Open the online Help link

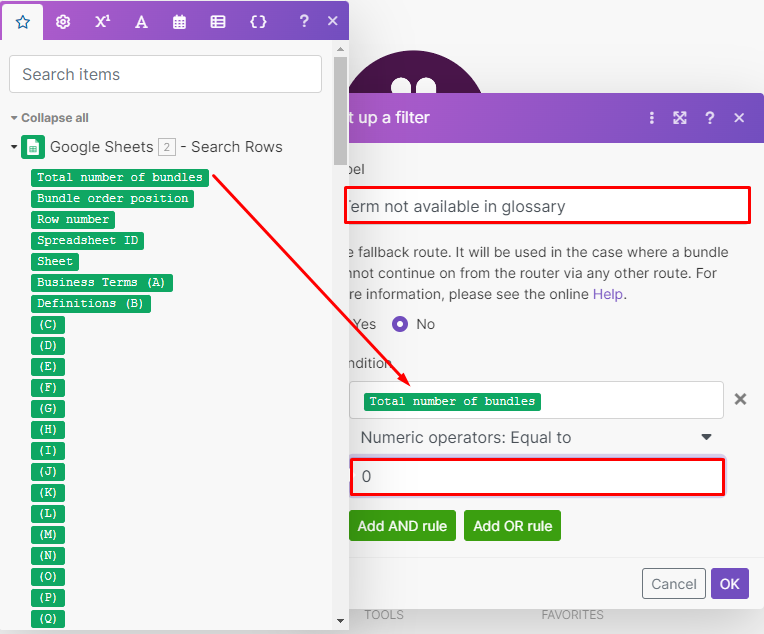tap(608, 294)
